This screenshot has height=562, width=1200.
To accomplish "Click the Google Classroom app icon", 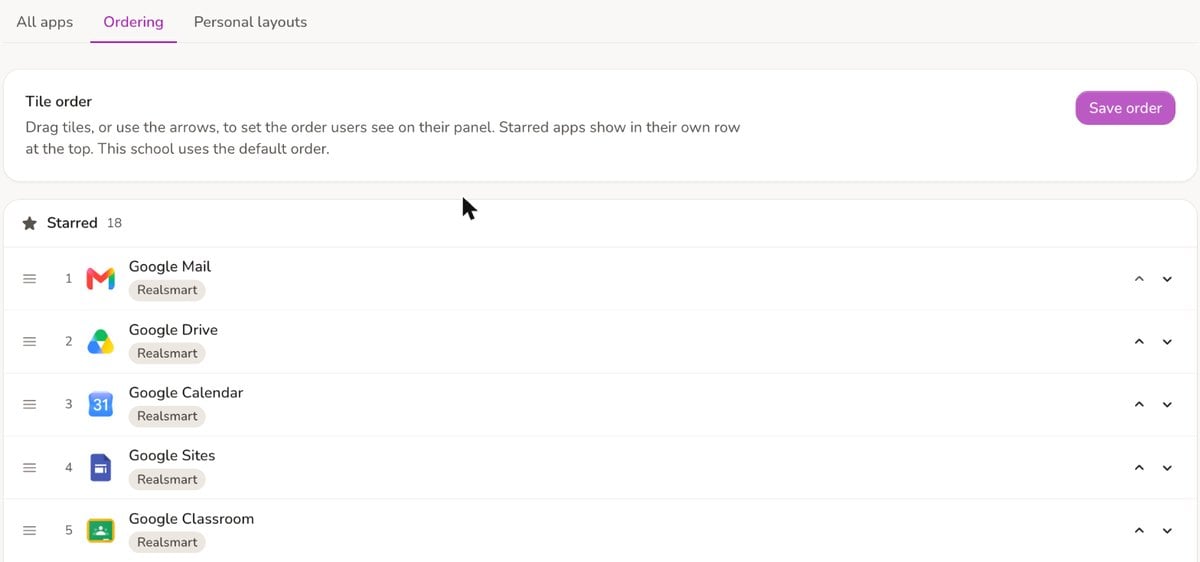I will [x=100, y=530].
